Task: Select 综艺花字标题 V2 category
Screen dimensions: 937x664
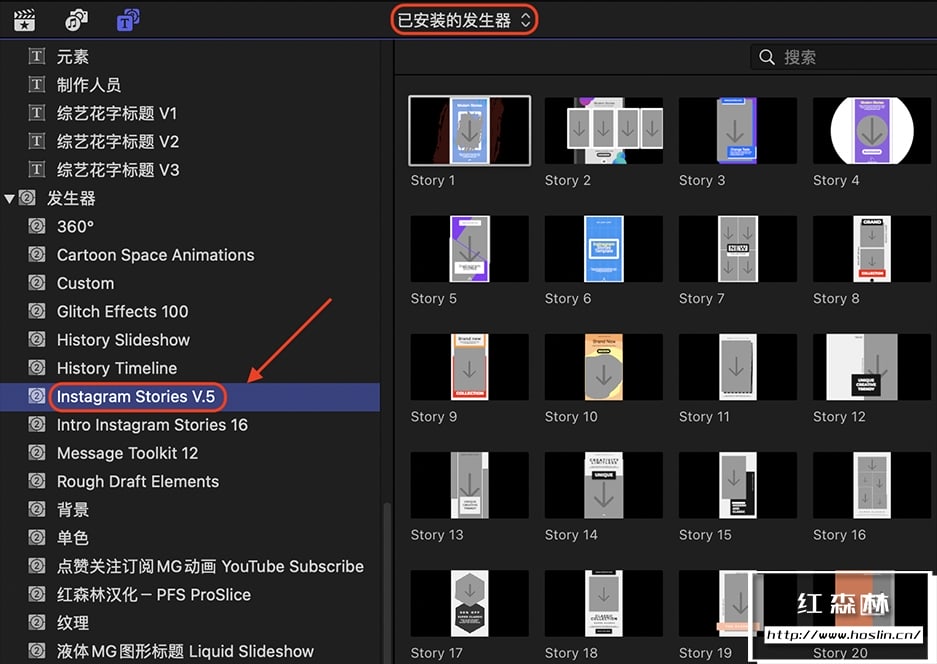Action: click(x=118, y=142)
